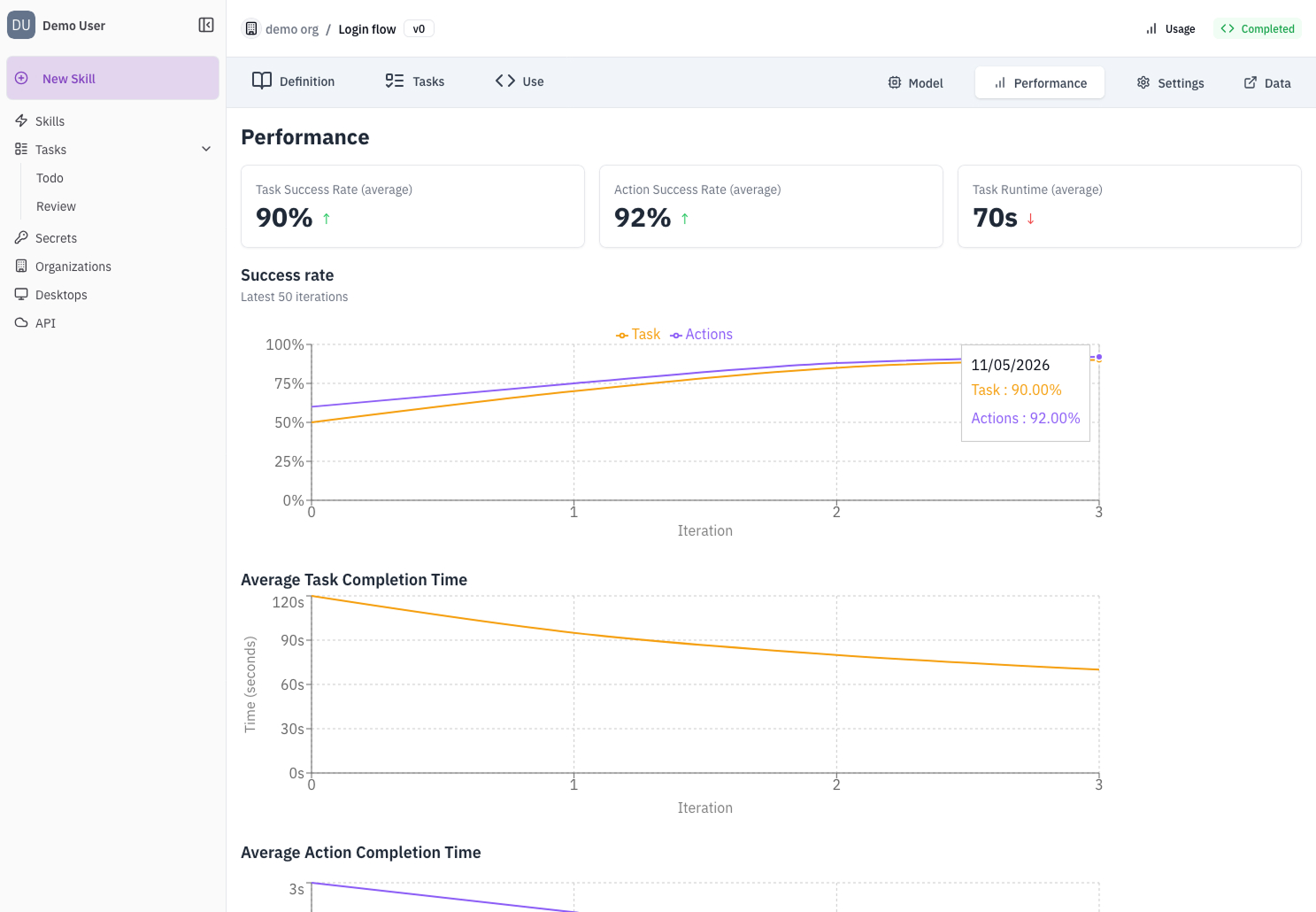The height and width of the screenshot is (912, 1316).
Task: Click the API cloud icon
Action: [21, 322]
